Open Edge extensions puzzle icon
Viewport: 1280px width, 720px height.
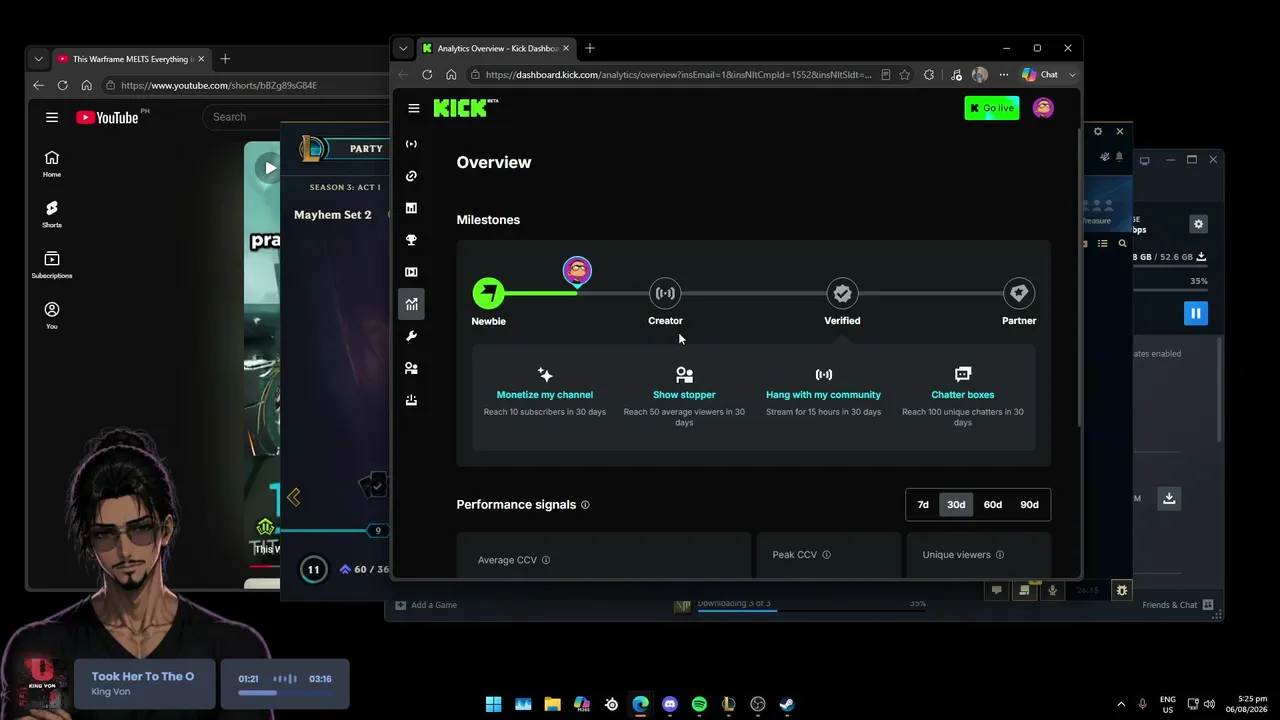click(929, 75)
